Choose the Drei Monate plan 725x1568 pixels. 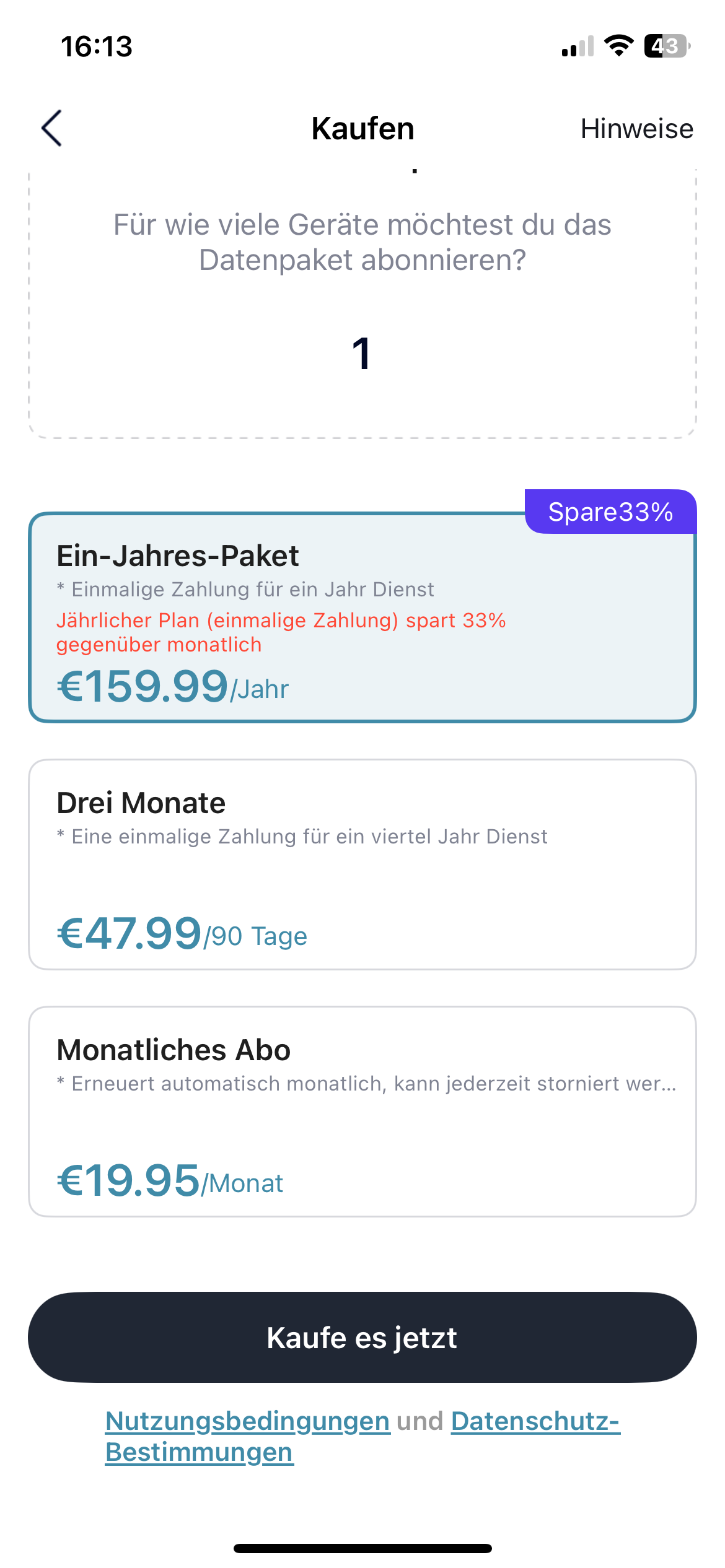[x=362, y=864]
